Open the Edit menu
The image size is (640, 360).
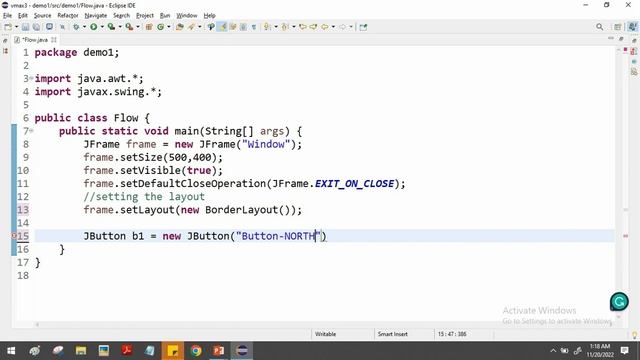23,16
